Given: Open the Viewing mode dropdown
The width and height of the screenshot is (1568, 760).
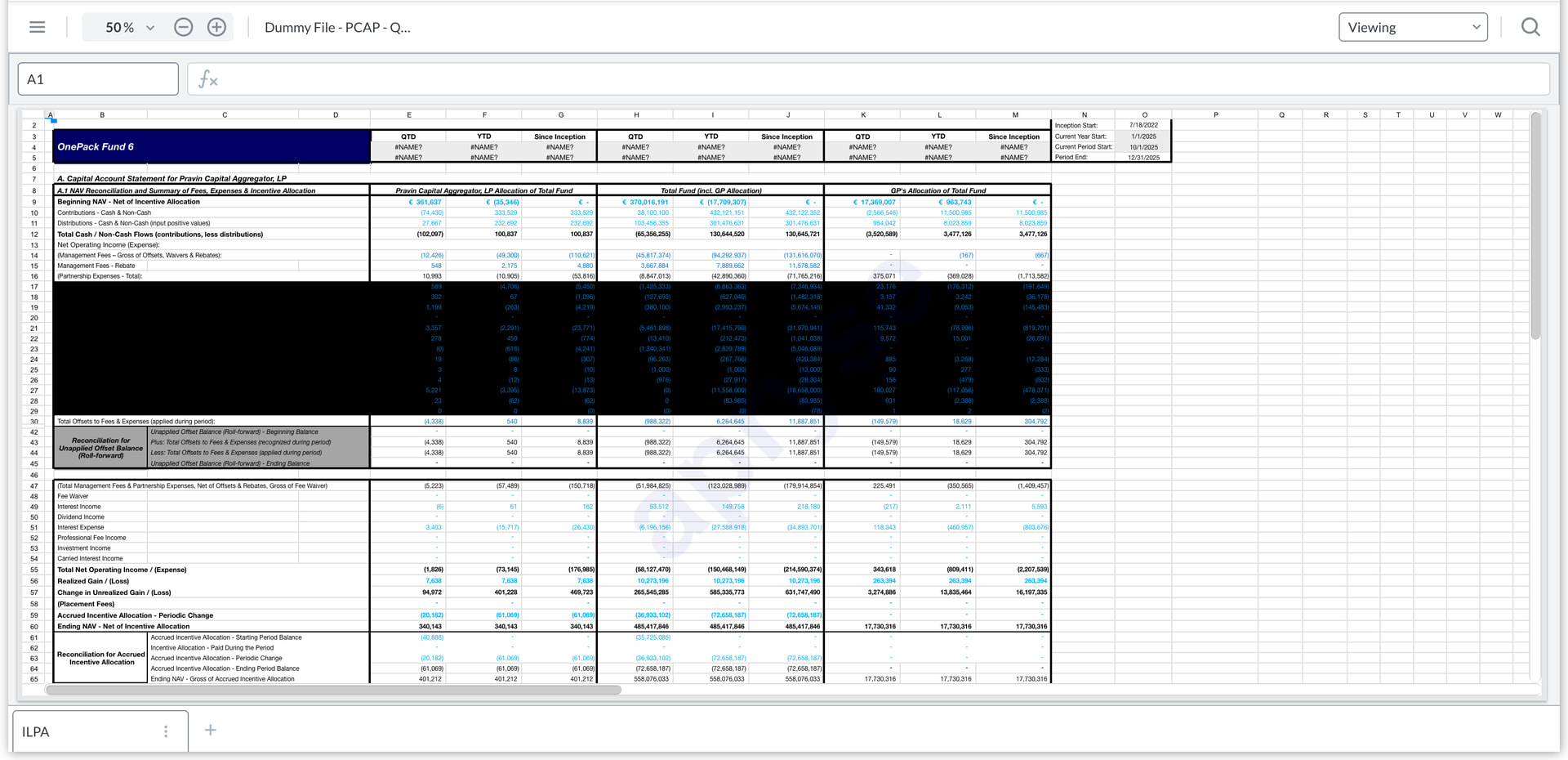Looking at the screenshot, I should pyautogui.click(x=1413, y=27).
